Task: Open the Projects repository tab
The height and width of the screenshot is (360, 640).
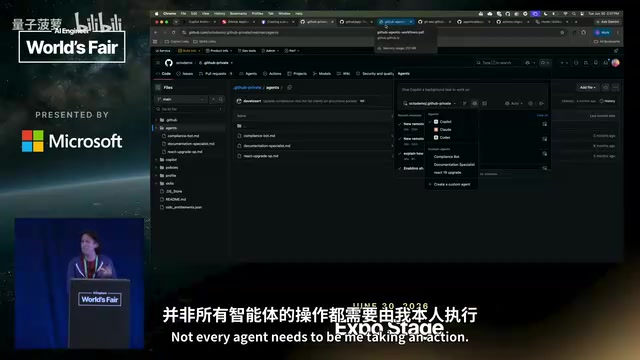Action: [x=297, y=73]
